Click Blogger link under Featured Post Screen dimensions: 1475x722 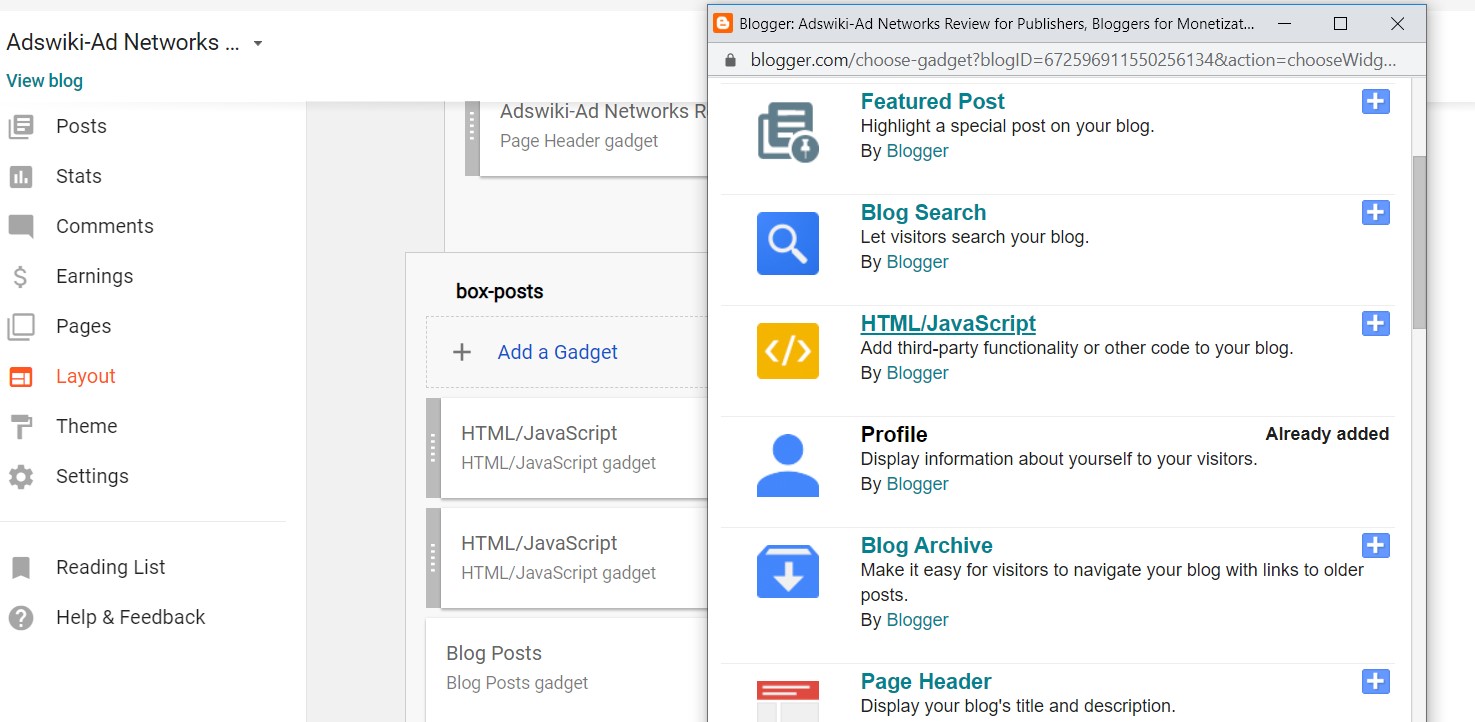tap(917, 151)
